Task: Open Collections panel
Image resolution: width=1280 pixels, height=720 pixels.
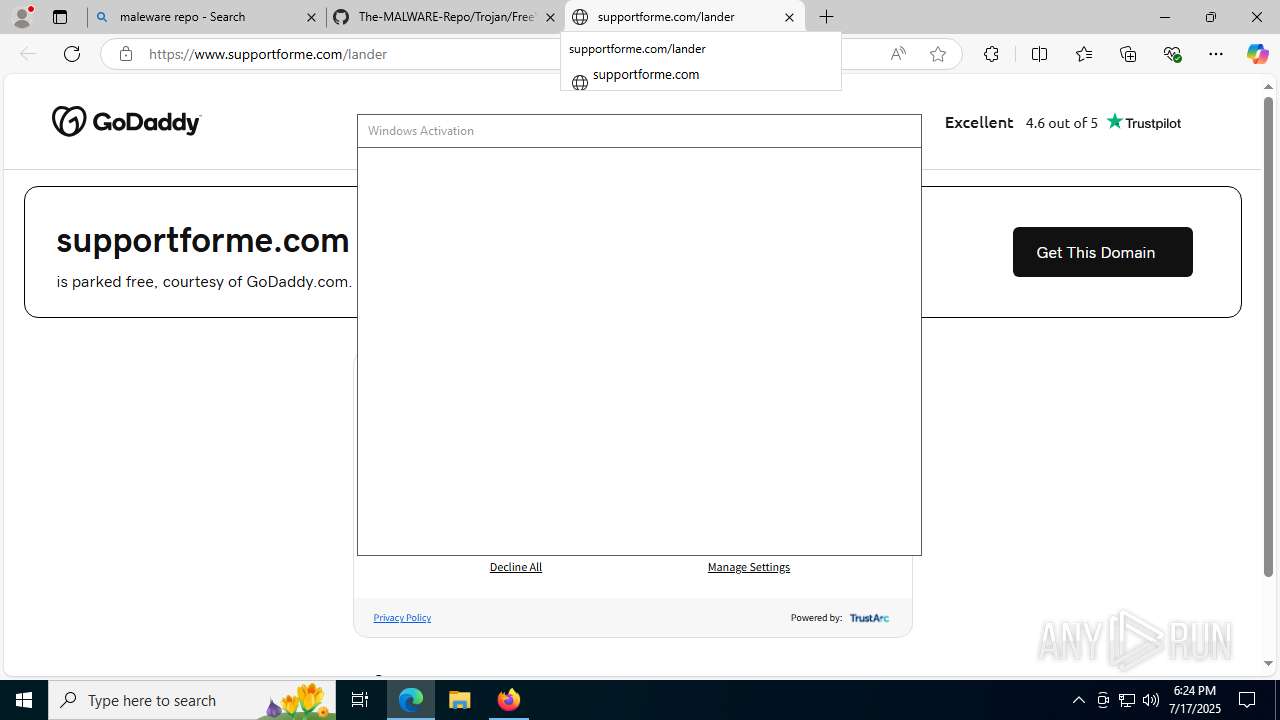Action: [1128, 54]
